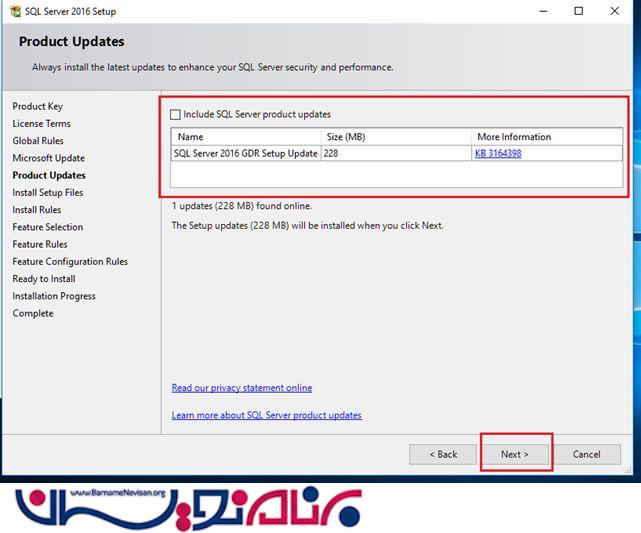
Task: Select Microsoft Update step in sidebar
Action: [49, 158]
